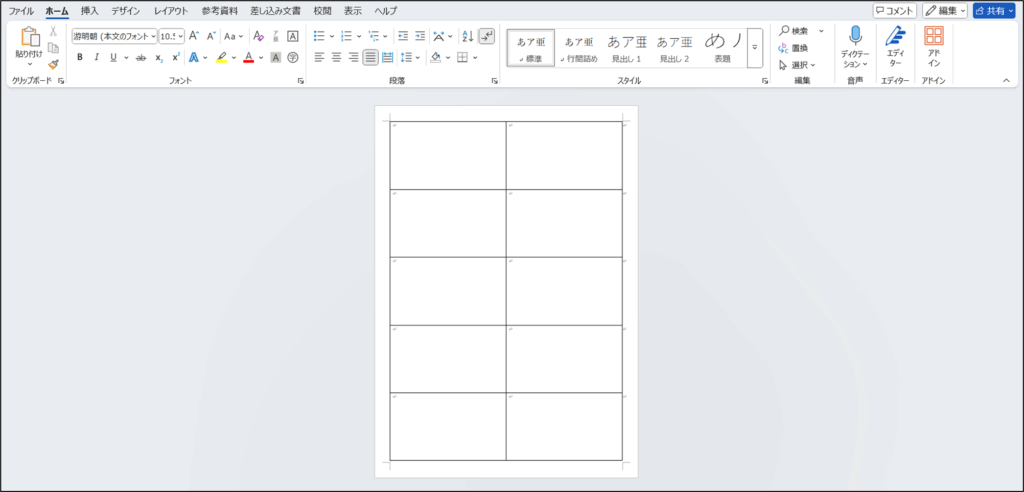Open the ファイル menu tab
1024x492 pixels.
pyautogui.click(x=21, y=10)
